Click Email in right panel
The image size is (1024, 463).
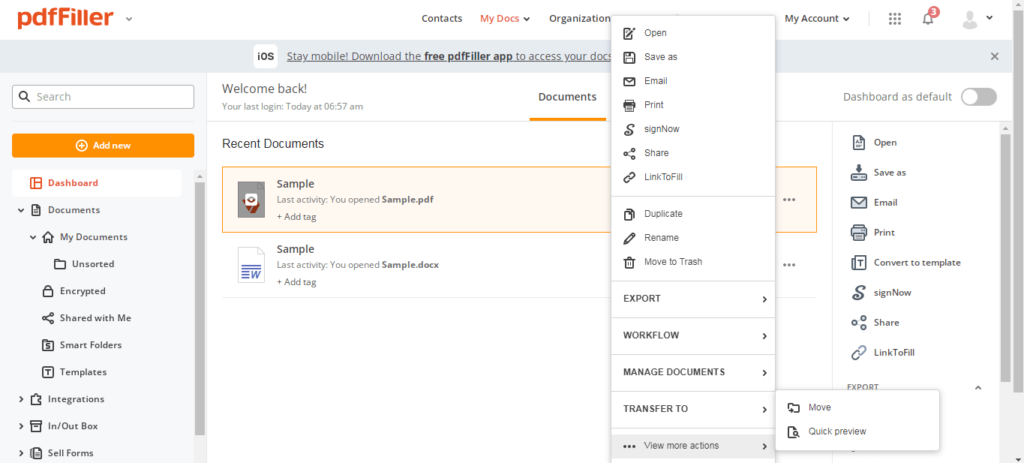874,202
